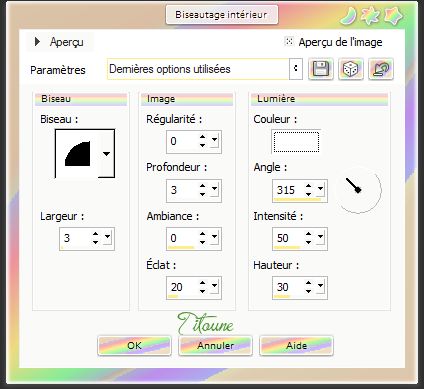Reset settings to default with the arrow icon
Screen dimensions: 424x389
[381, 69]
